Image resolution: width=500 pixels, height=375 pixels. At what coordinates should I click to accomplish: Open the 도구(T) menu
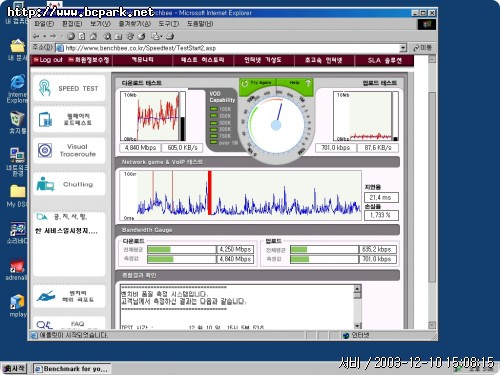(168, 24)
